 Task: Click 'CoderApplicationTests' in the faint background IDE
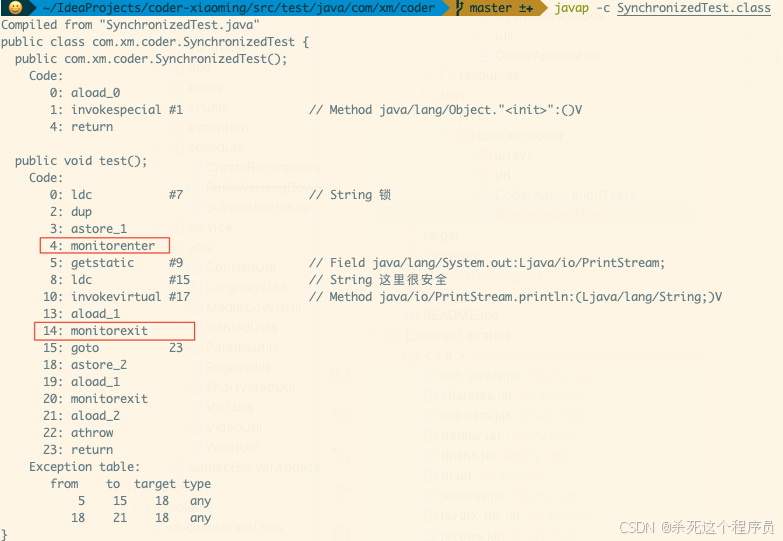coord(565,195)
